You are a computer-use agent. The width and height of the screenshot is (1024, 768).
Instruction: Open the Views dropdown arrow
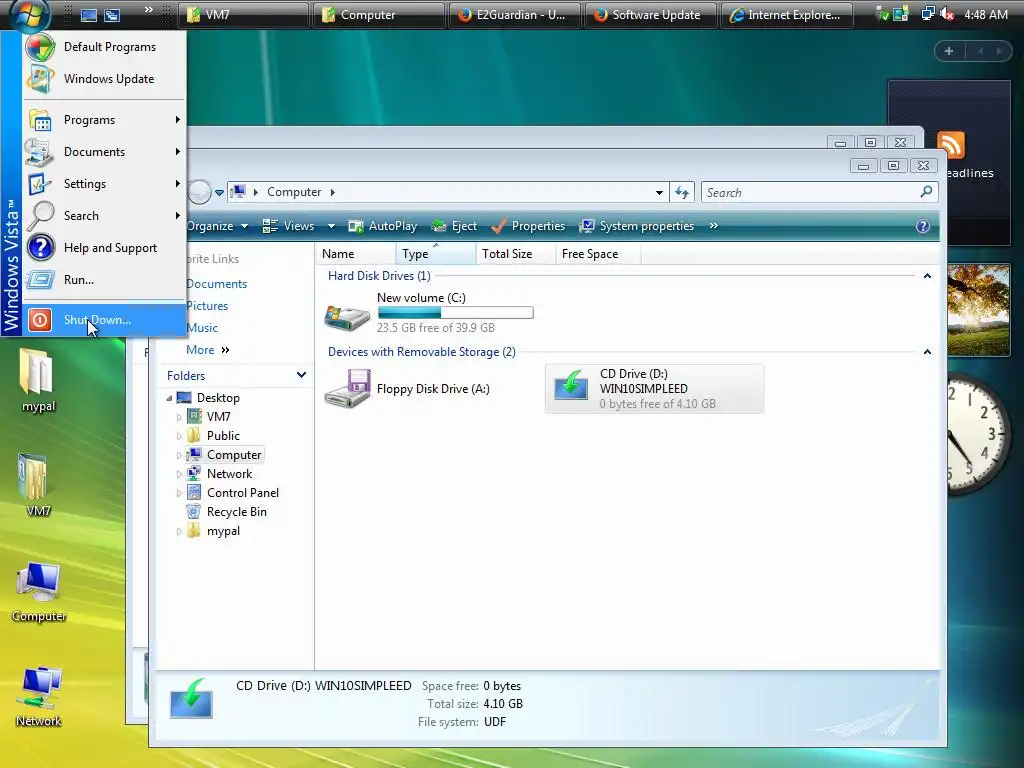(331, 226)
